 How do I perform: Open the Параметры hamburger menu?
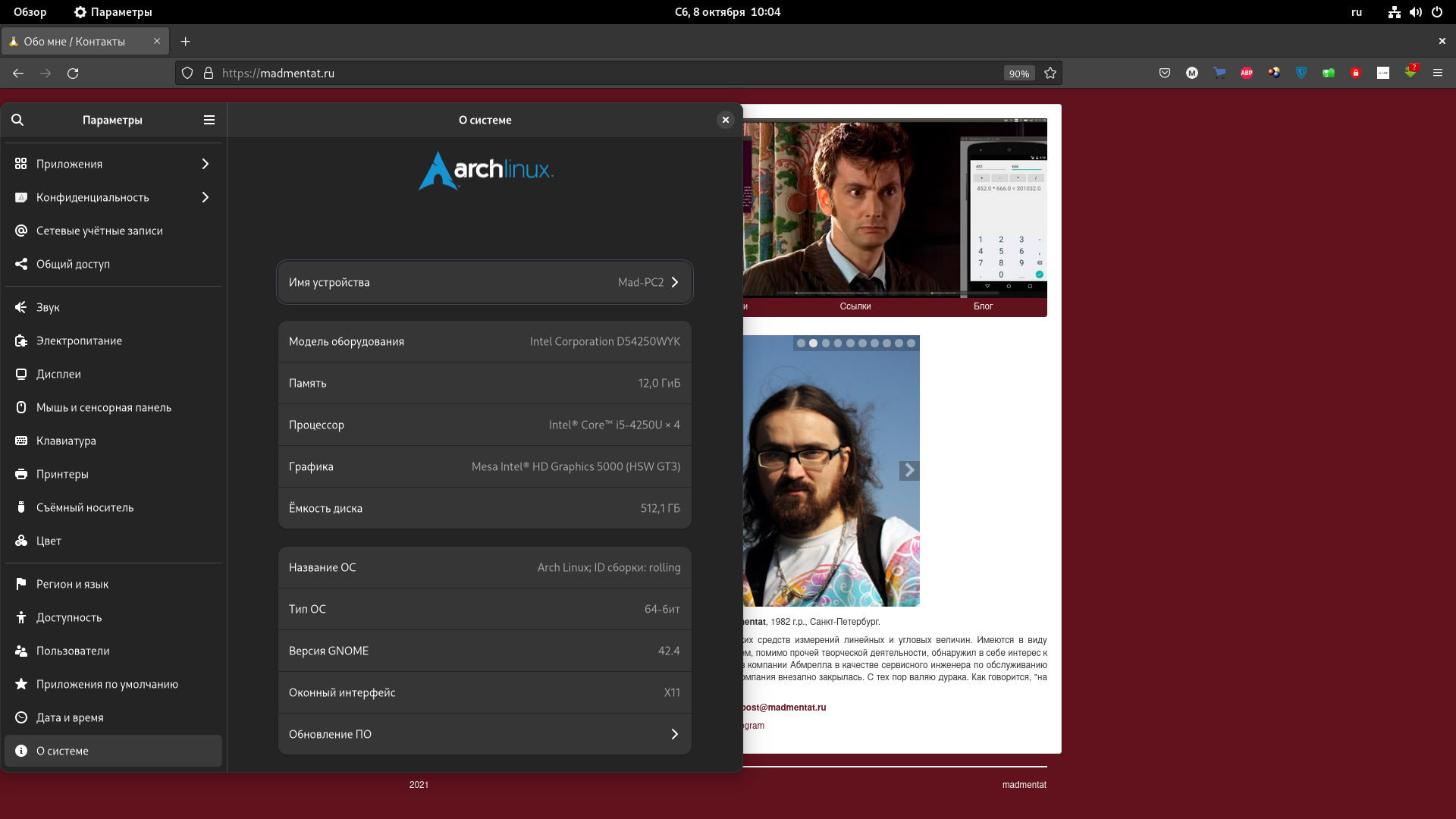pos(209,120)
